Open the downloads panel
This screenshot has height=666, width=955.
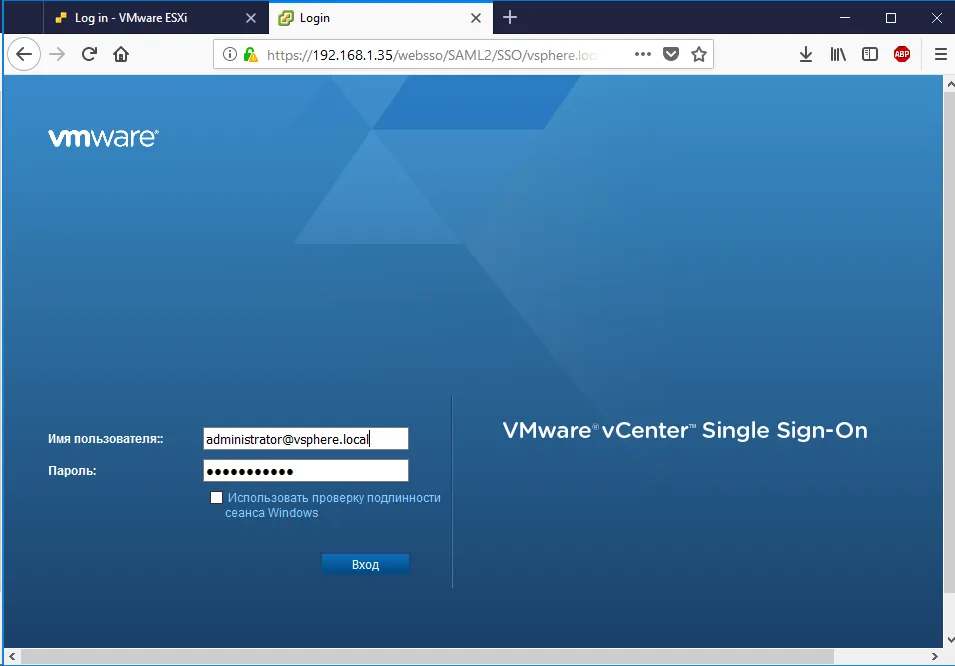(806, 54)
